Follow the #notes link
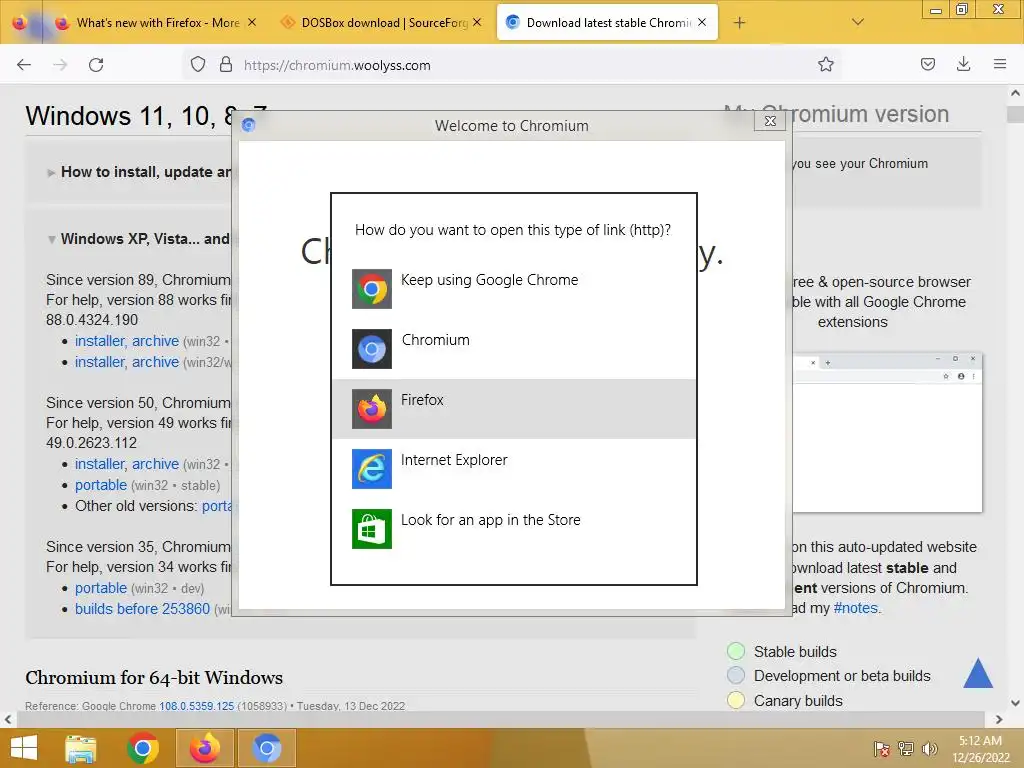This screenshot has width=1024, height=768. coord(856,608)
